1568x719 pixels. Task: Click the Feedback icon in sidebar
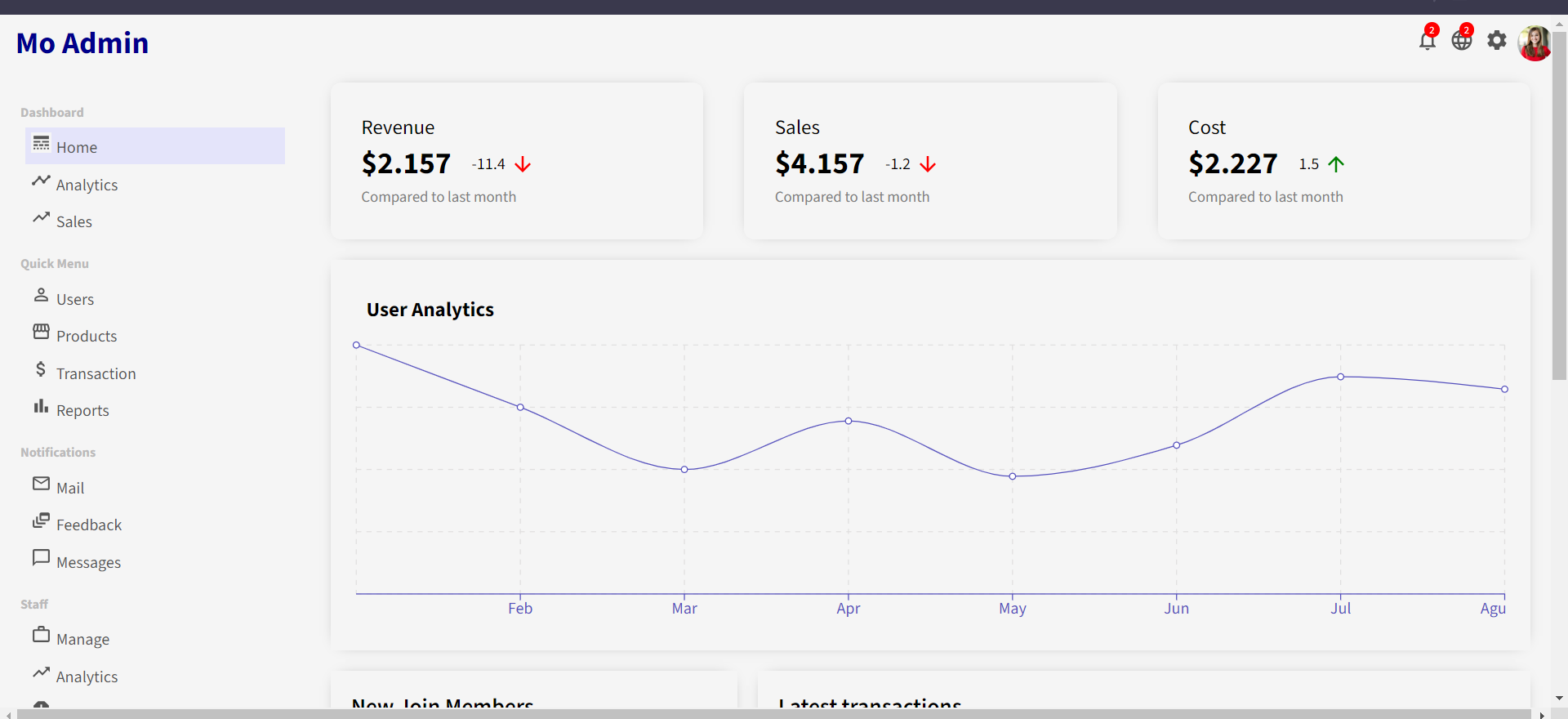tap(41, 520)
